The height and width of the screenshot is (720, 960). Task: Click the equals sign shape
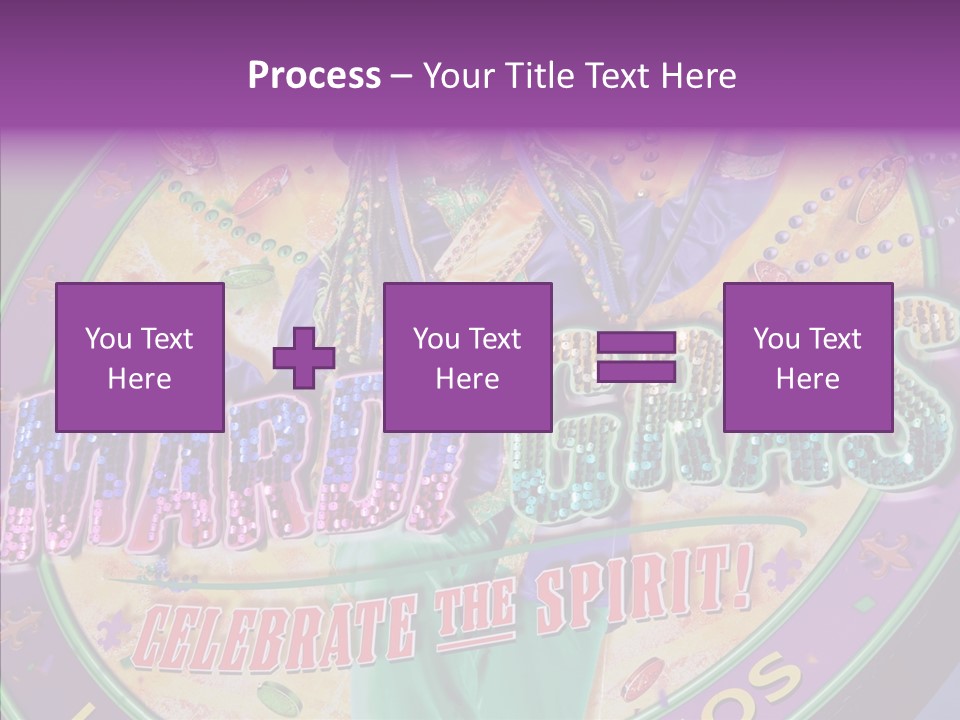tap(636, 358)
